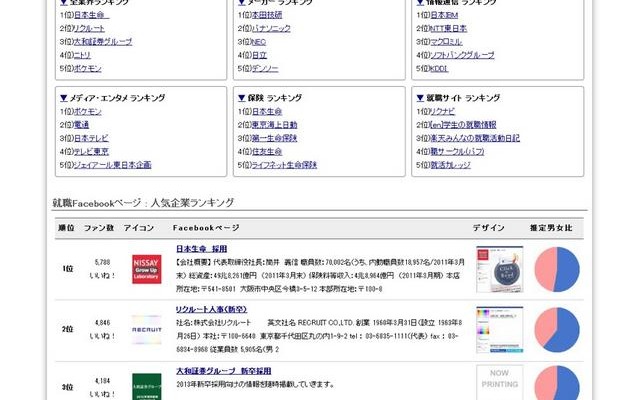Open 職サークル(パフ) ranking link

pos(457,152)
